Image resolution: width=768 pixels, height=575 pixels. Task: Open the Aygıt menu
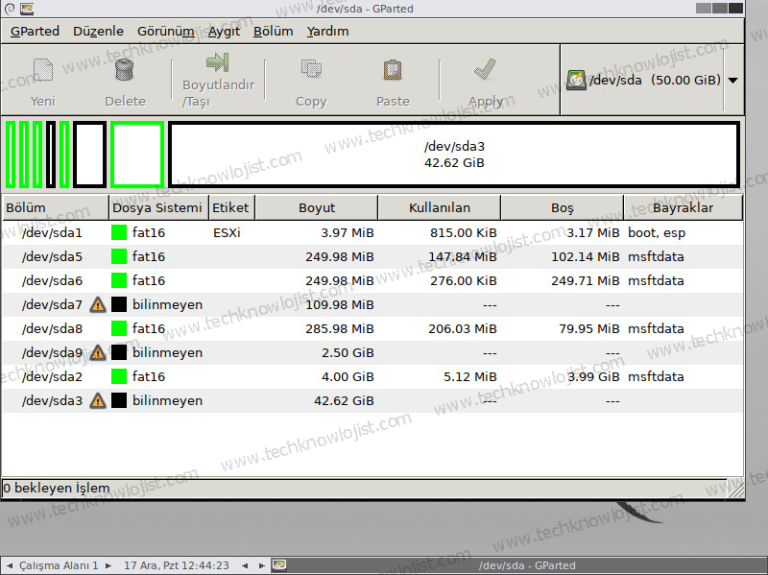pos(223,31)
